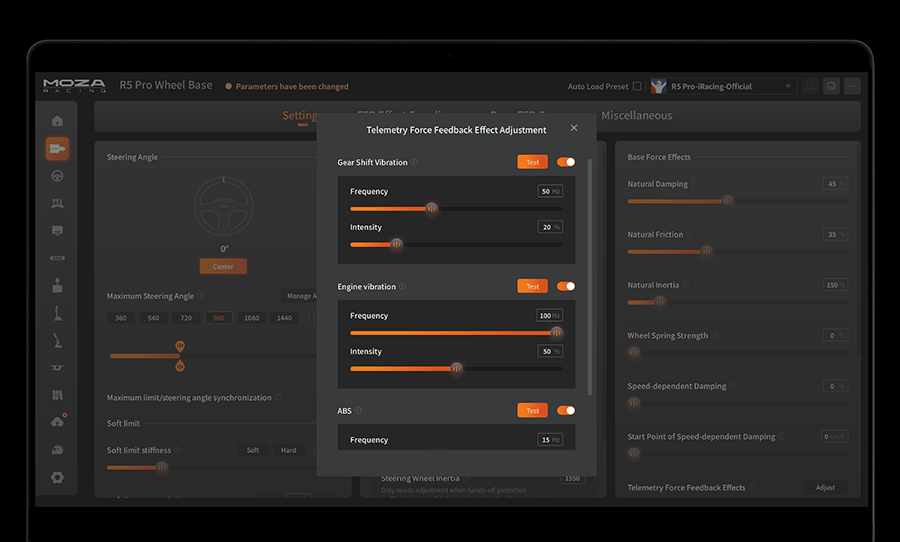Test the Engine vibration effect
The image size is (900, 542).
coord(533,286)
